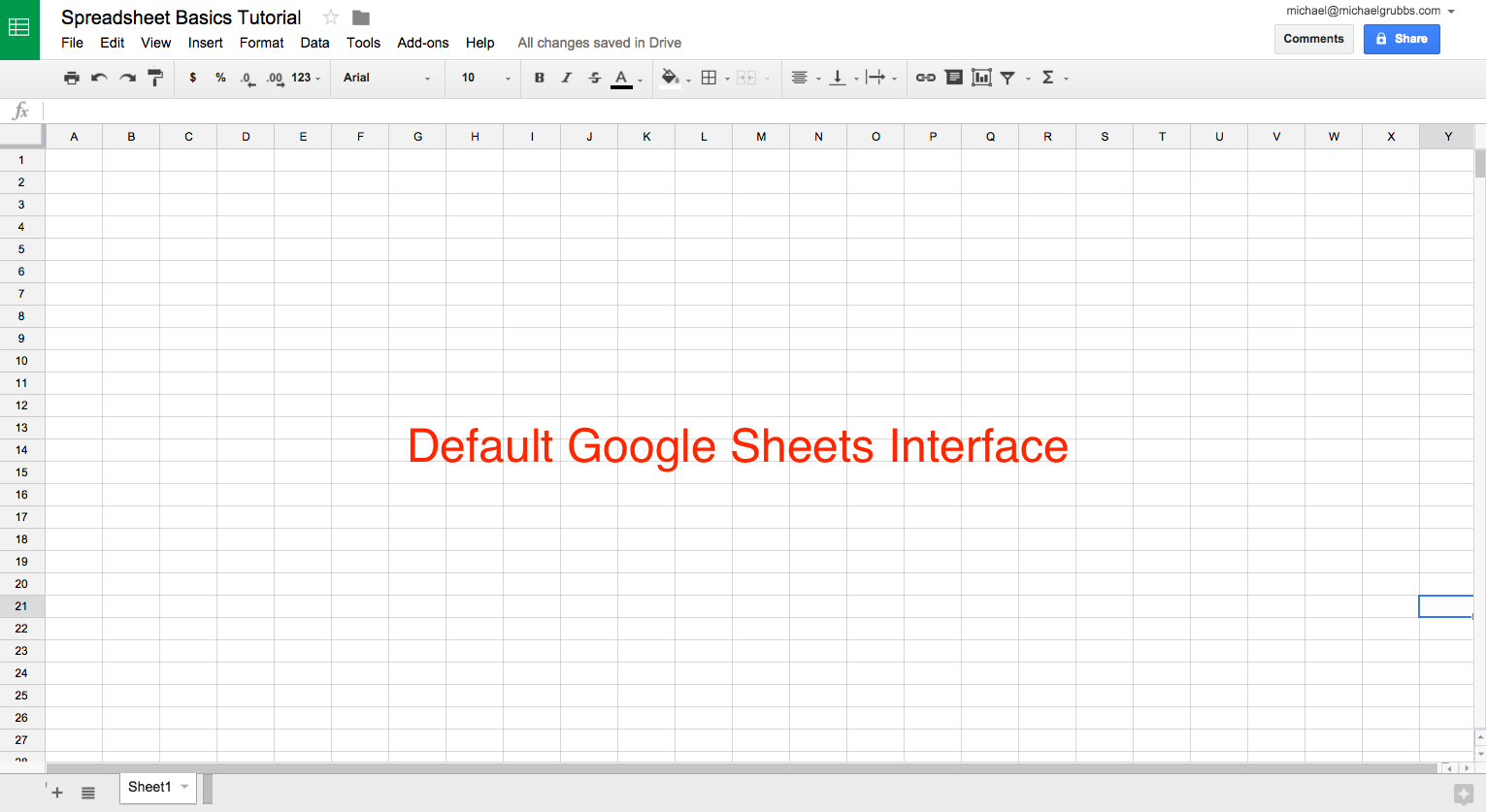Insert a link
The width and height of the screenshot is (1486, 812).
[x=925, y=78]
